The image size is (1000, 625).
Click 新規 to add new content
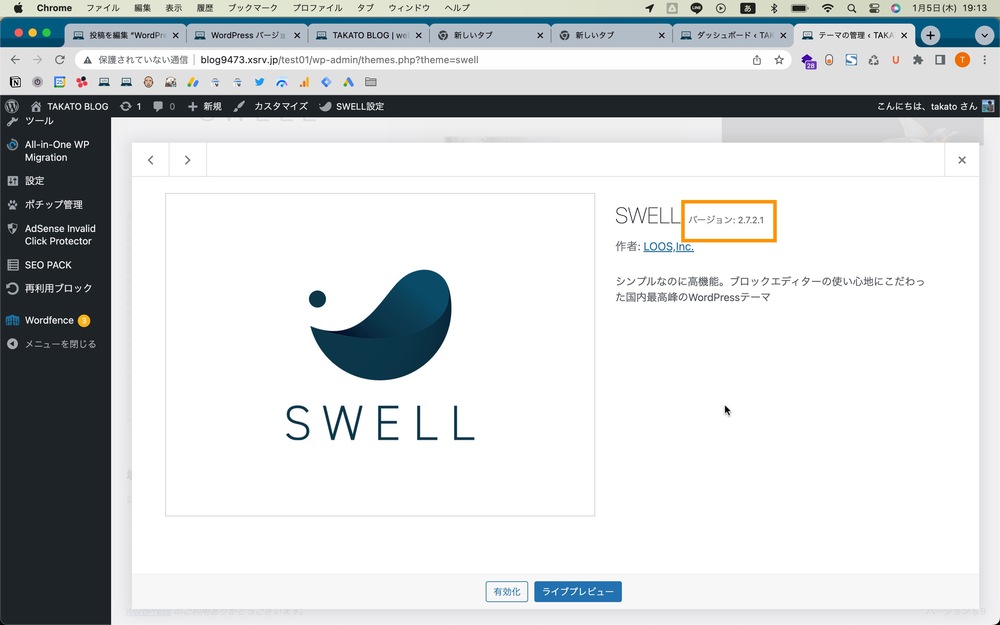point(205,107)
